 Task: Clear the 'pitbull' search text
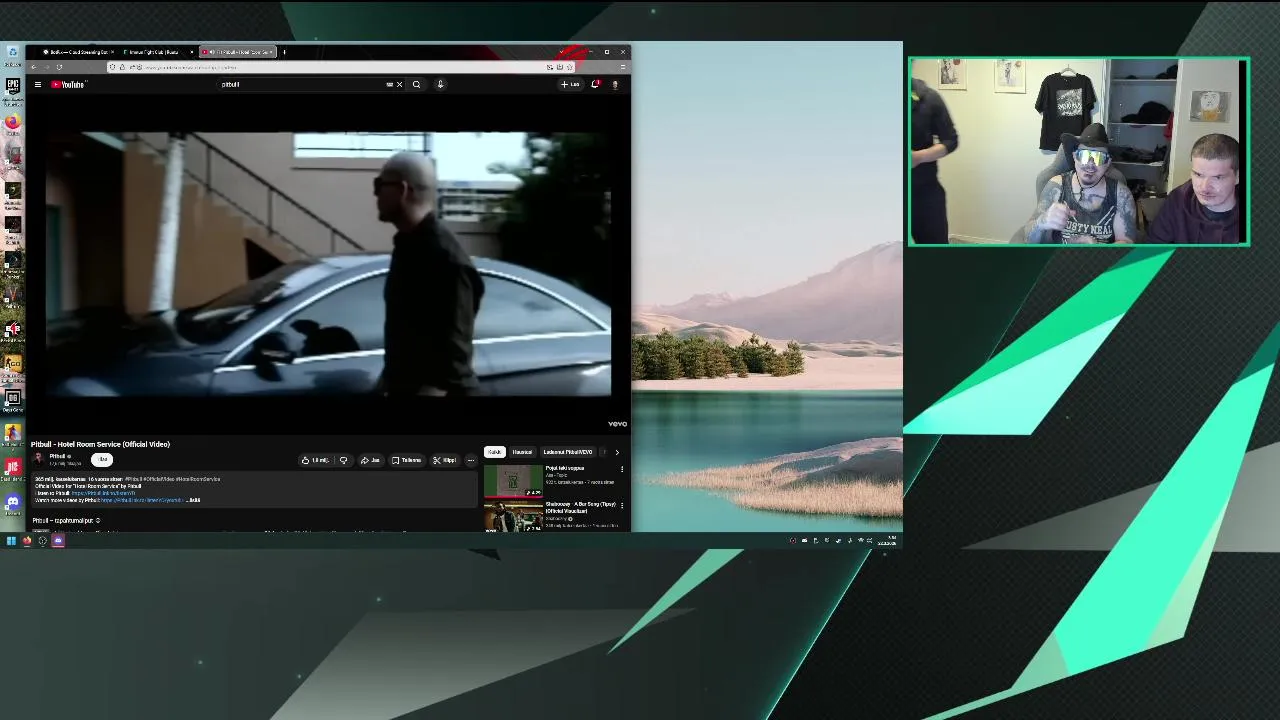(399, 85)
